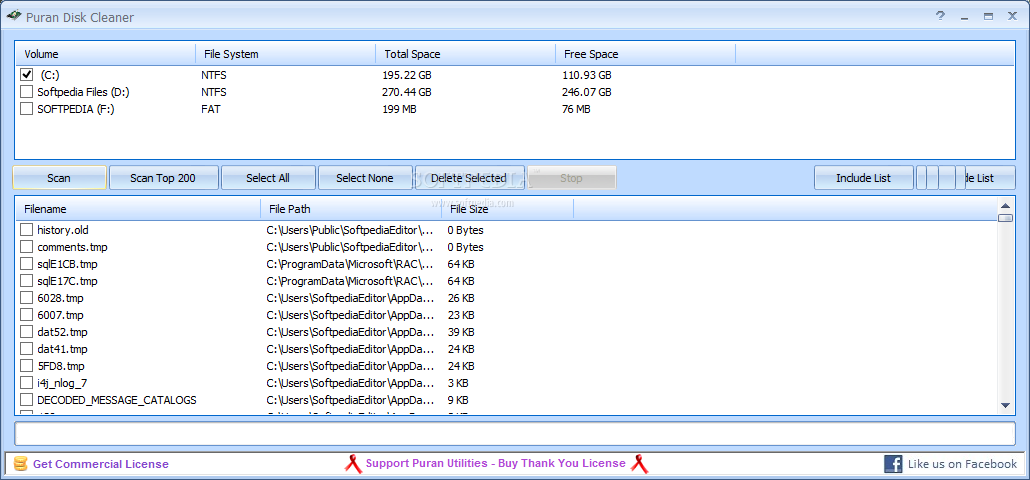Open help via the question mark icon
The width and height of the screenshot is (1030, 480).
click(941, 16)
